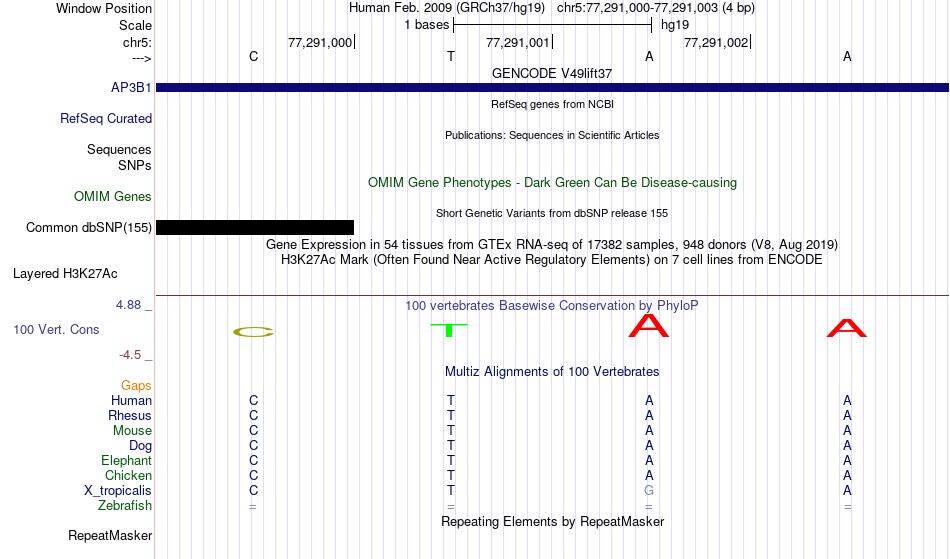Click the GENCODE V49lift37 track title
Screen dimensions: 950x559
[x=552, y=73]
